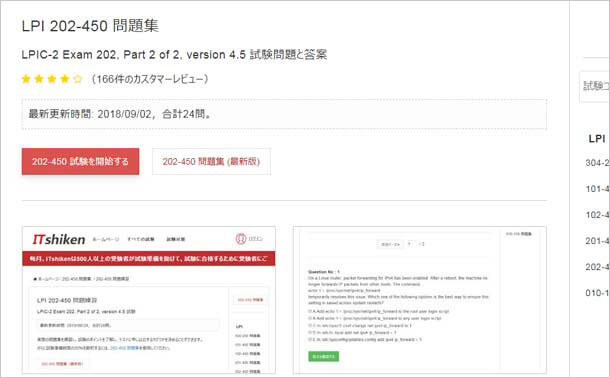Select the 010-1 exam link in sidebar
The width and height of the screenshot is (610, 378).
(x=597, y=293)
